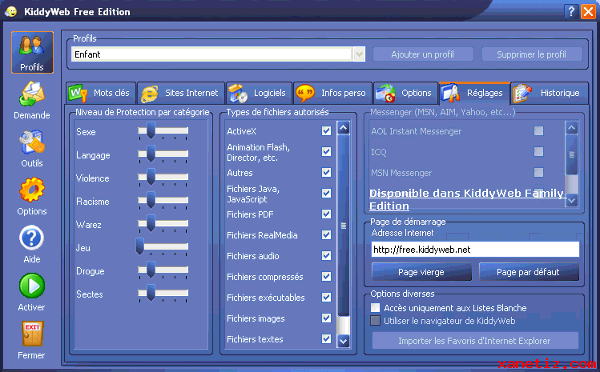The width and height of the screenshot is (600, 372).
Task: Switch to the Options tab
Action: (x=406, y=93)
